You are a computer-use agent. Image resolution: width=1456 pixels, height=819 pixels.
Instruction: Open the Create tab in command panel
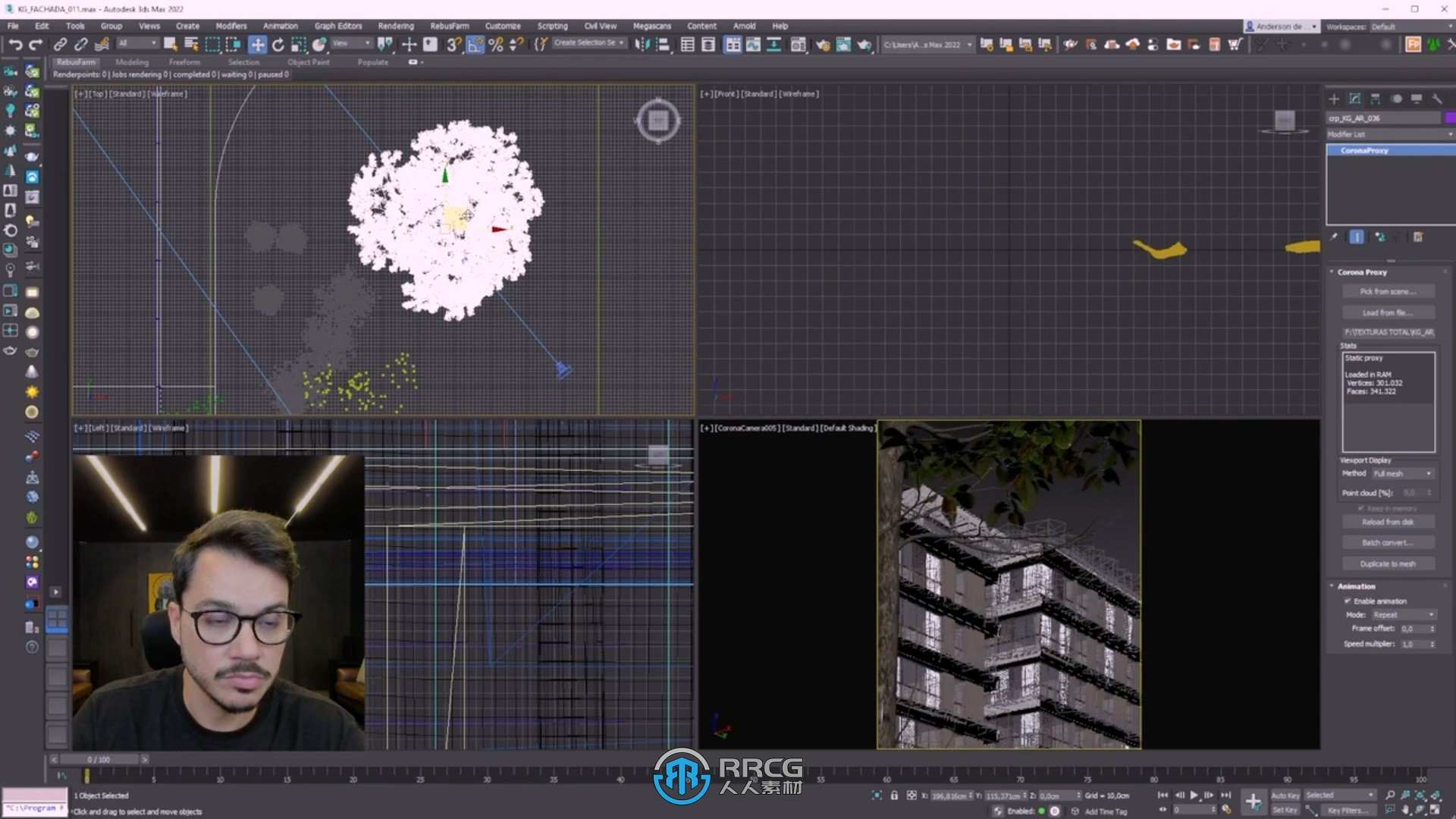[x=1334, y=99]
